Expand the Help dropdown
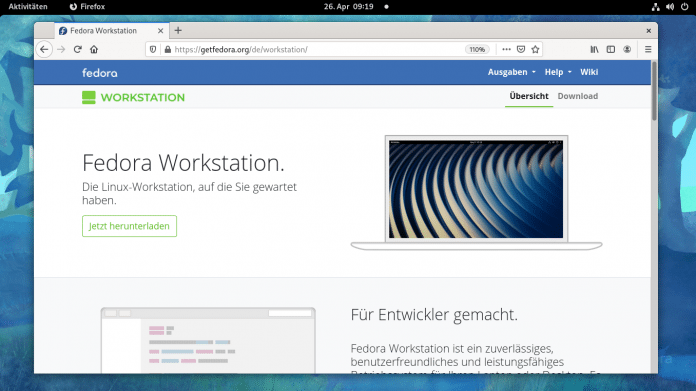 click(558, 72)
